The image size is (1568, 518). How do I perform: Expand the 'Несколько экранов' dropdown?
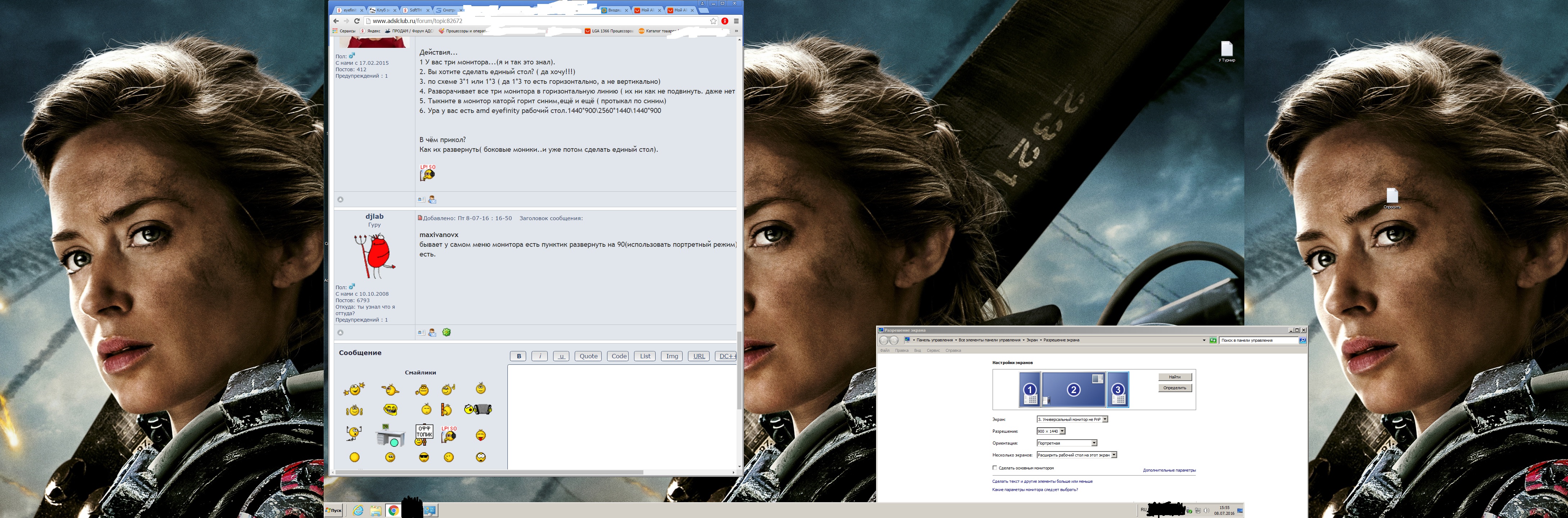(1113, 455)
